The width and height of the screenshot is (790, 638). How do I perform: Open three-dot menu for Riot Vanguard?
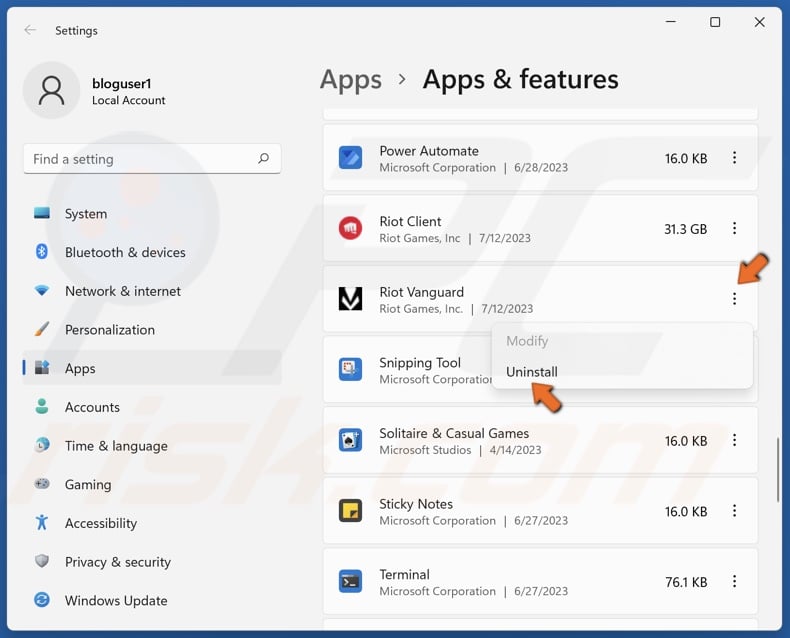click(x=735, y=299)
